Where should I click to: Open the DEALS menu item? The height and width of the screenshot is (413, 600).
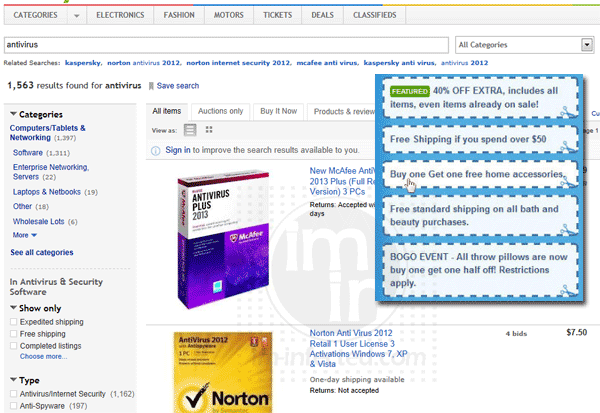click(x=322, y=15)
